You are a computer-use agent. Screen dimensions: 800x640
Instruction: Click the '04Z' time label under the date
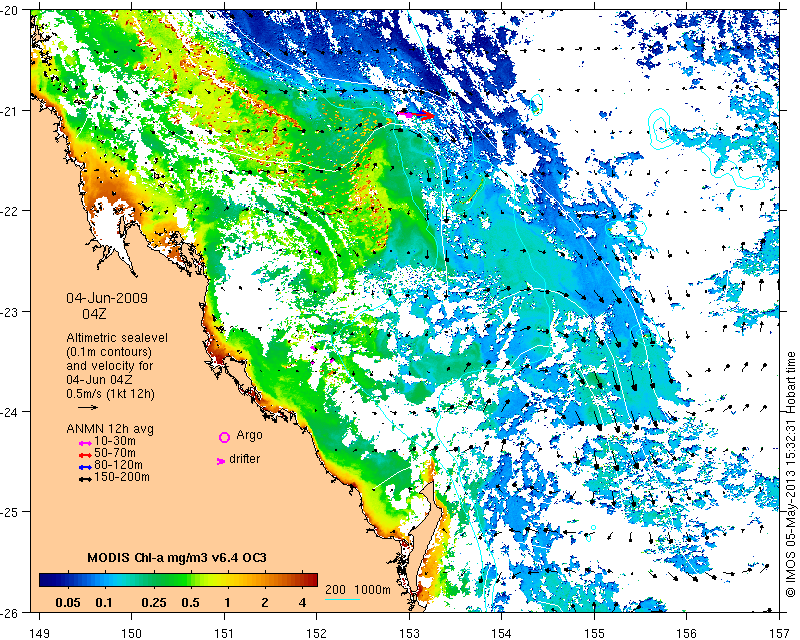94,314
